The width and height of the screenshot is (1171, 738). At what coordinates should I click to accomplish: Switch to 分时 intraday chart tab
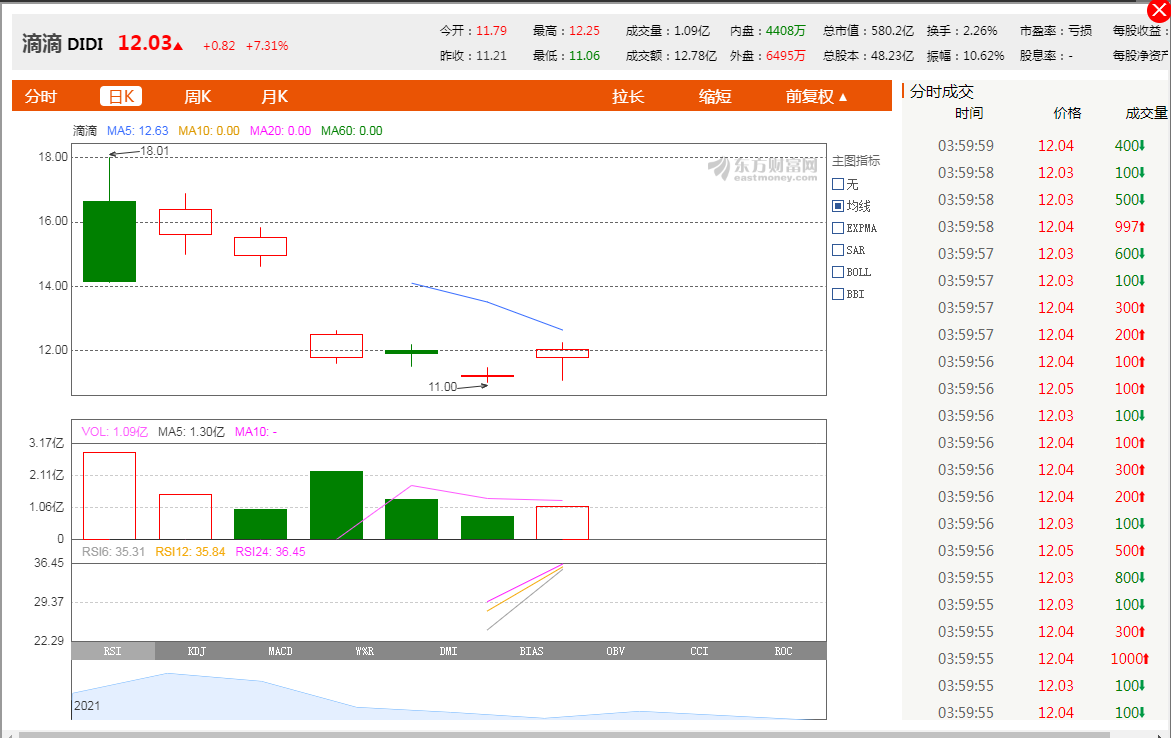point(41,96)
